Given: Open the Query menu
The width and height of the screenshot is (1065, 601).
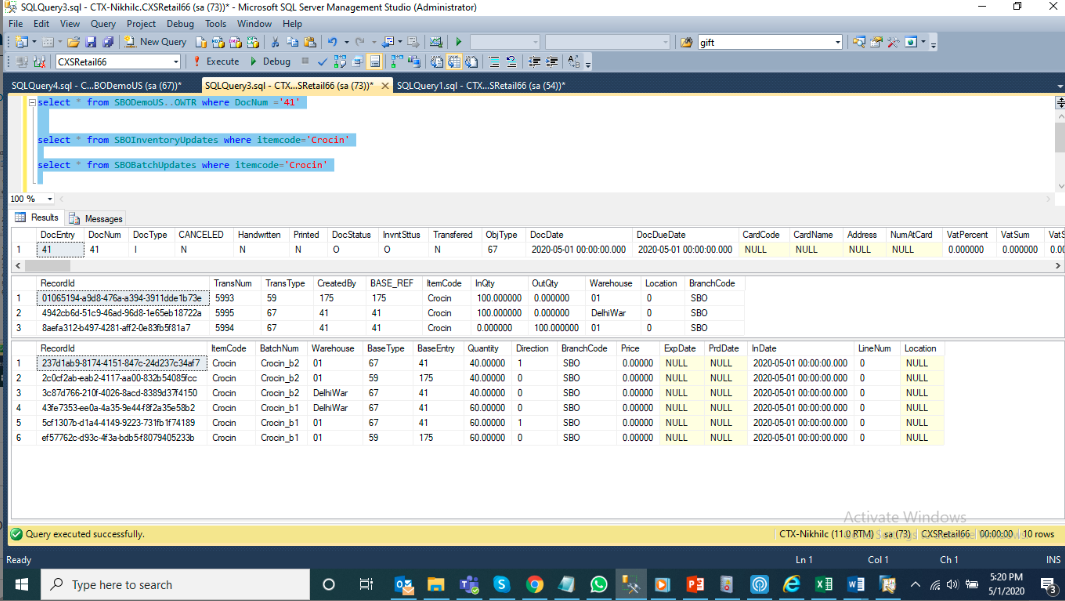Looking at the screenshot, I should [103, 24].
